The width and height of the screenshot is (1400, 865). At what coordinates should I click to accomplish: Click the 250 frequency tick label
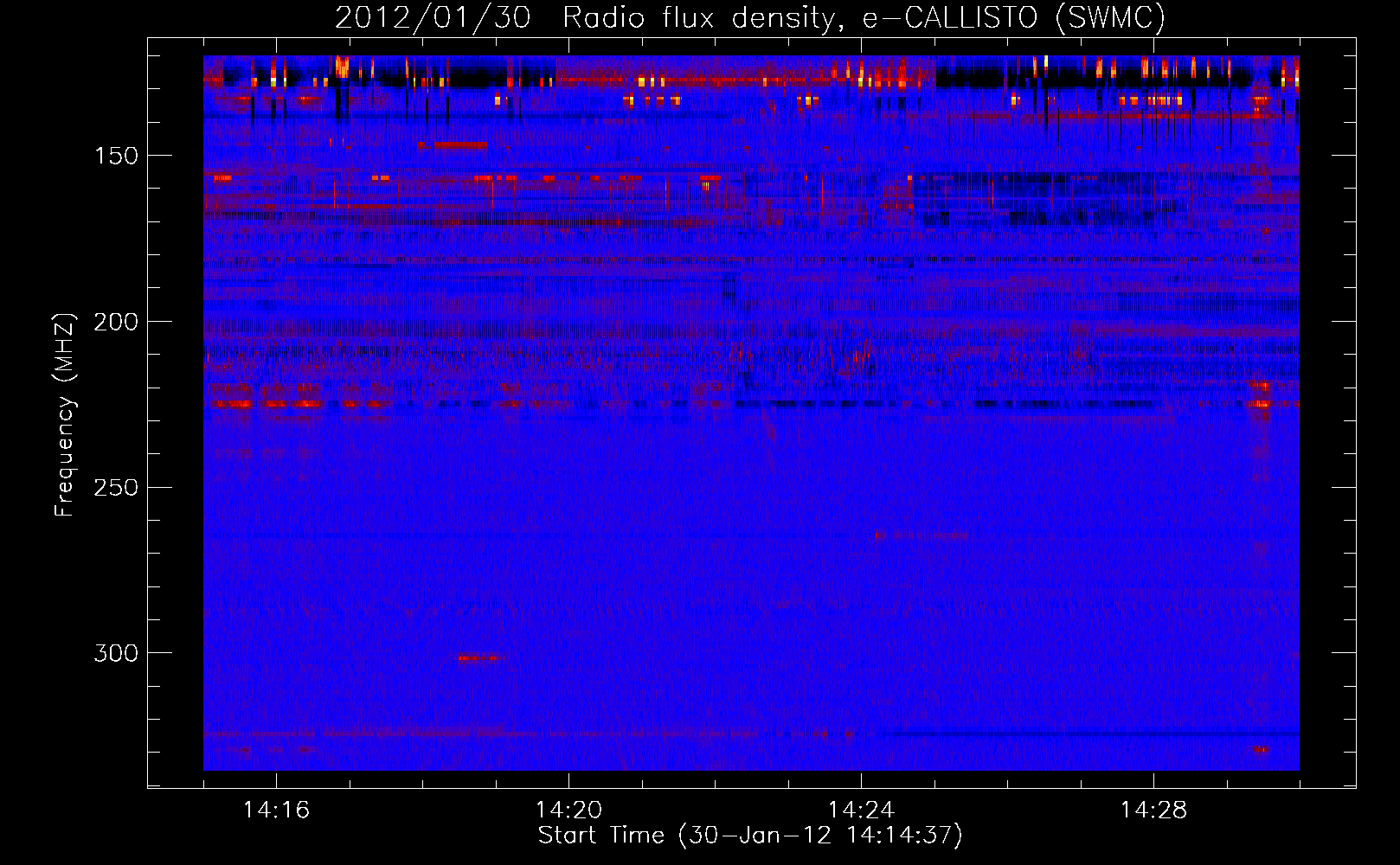pos(116,487)
